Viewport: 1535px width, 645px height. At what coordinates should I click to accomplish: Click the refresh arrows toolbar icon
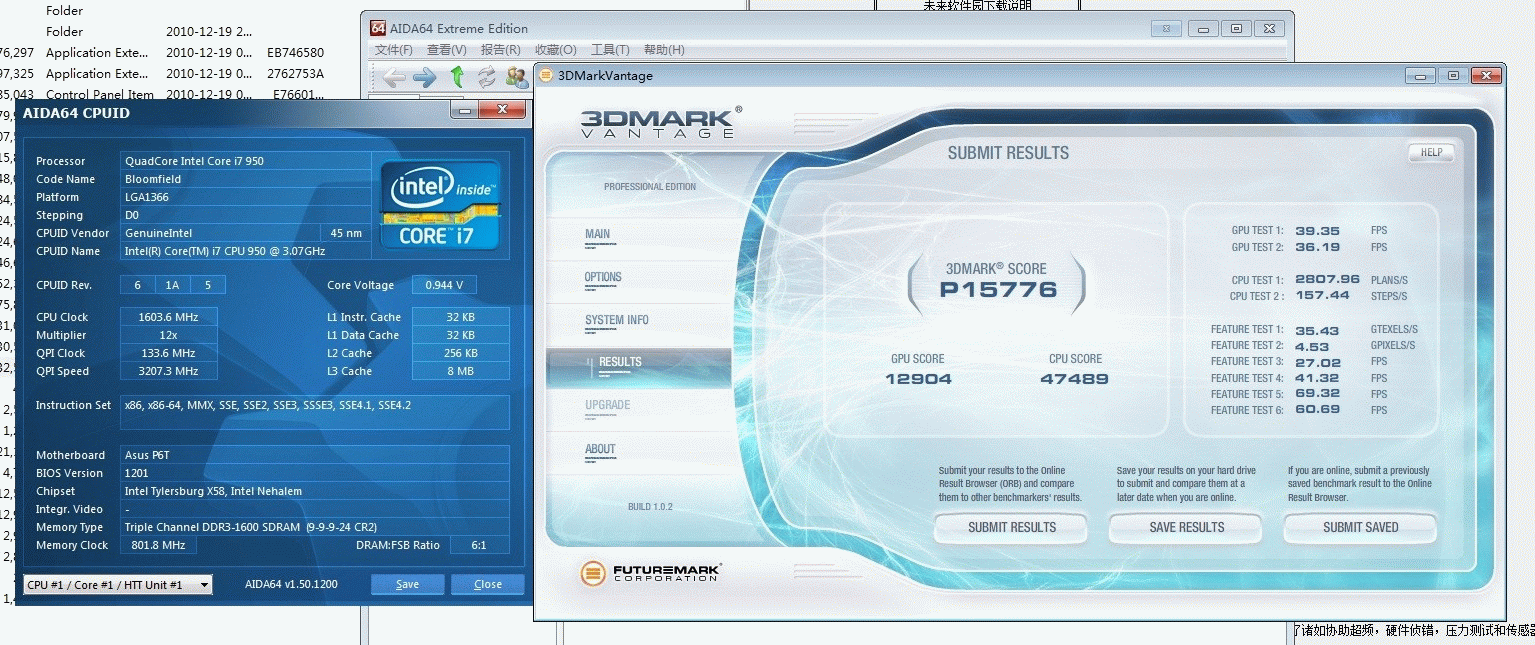point(487,77)
